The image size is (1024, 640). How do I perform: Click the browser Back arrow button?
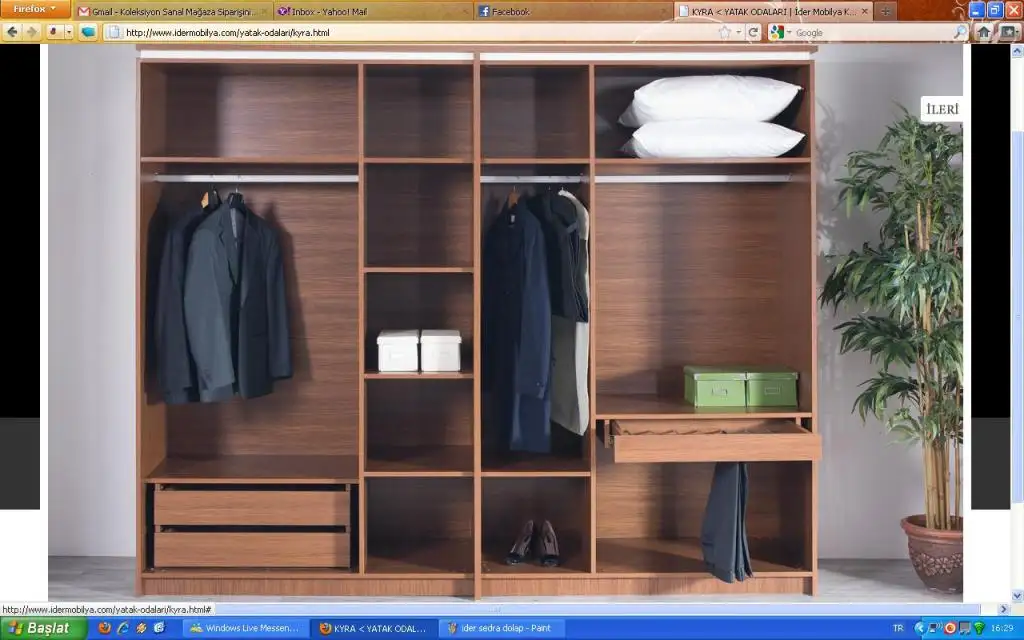tap(12, 32)
